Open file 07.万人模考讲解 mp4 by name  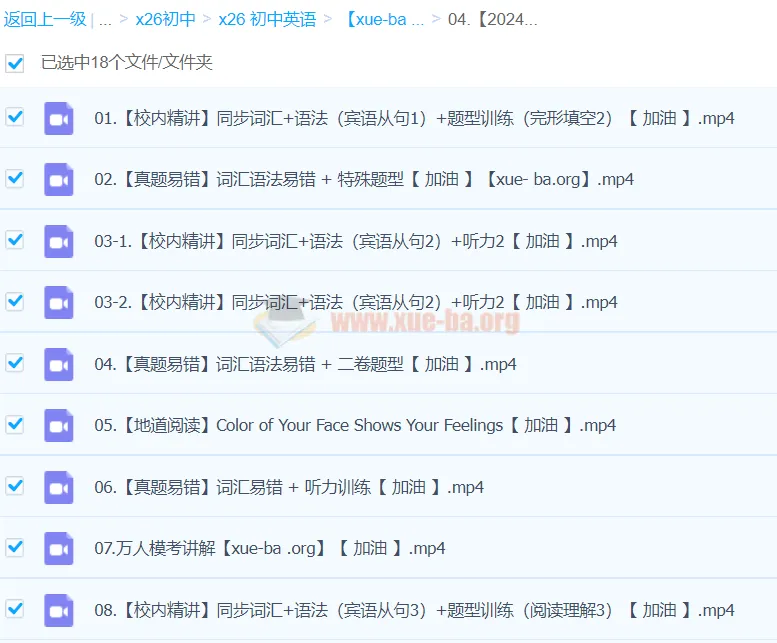click(270, 548)
